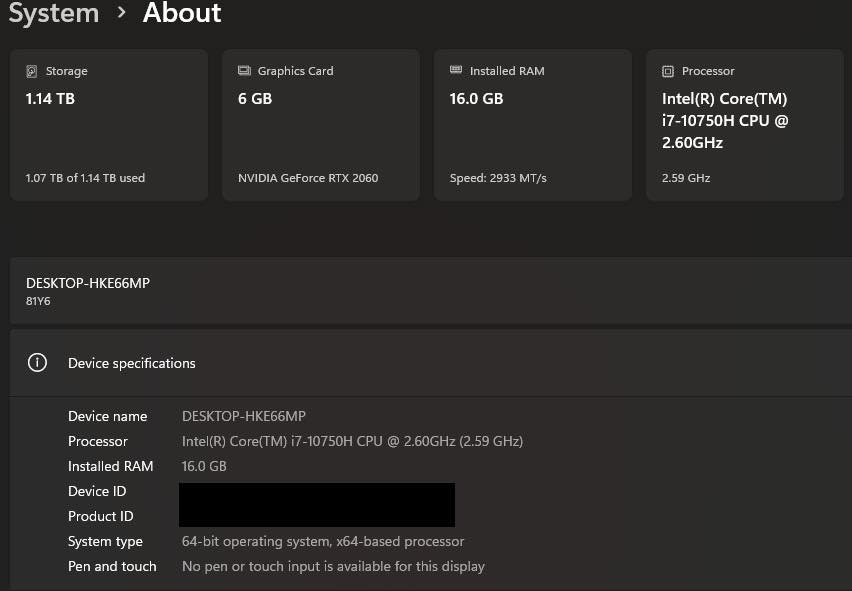Click the About page title
Screen dimensions: 852x591
point(182,12)
